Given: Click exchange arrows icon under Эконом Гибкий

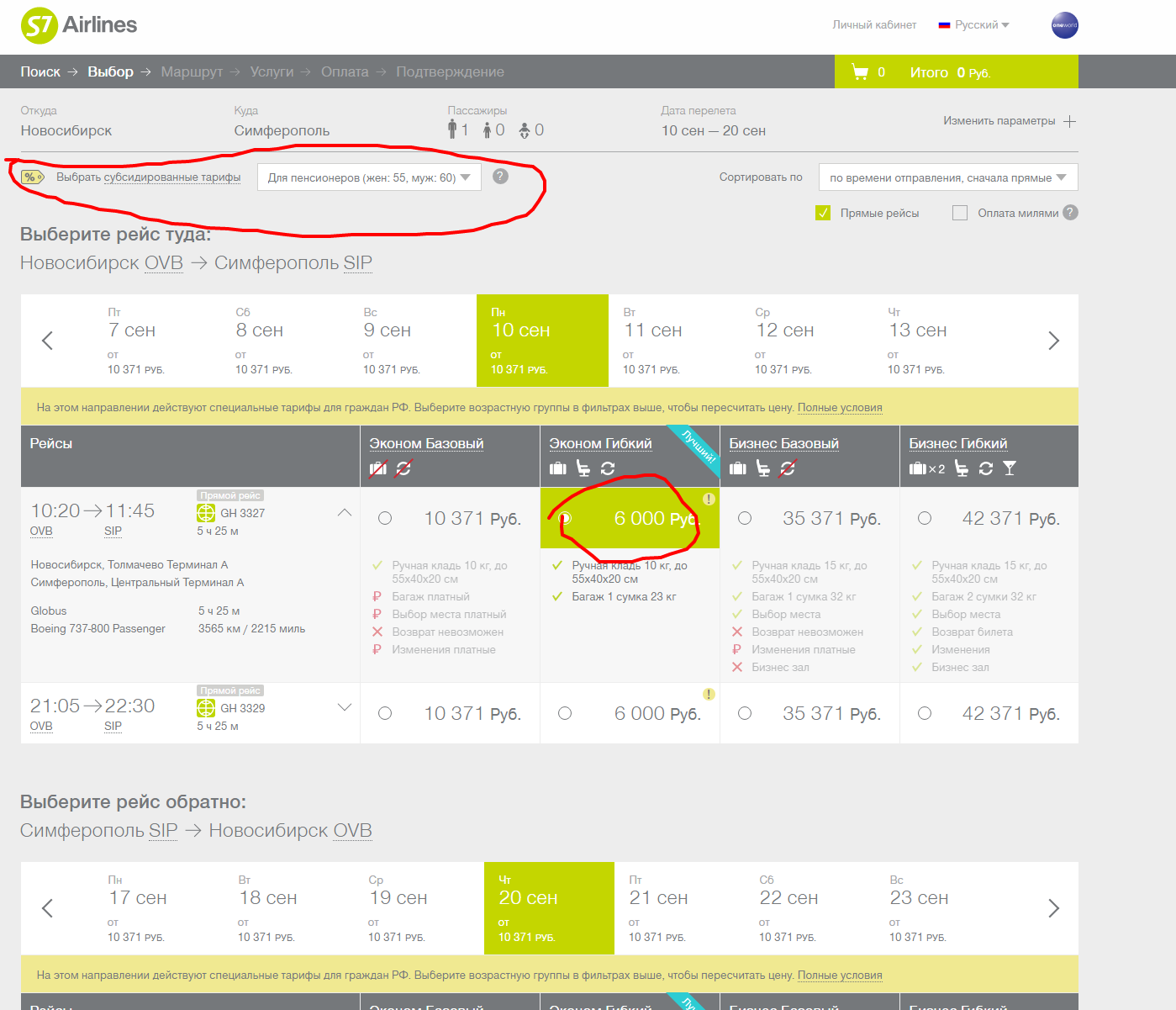Looking at the screenshot, I should coord(608,468).
